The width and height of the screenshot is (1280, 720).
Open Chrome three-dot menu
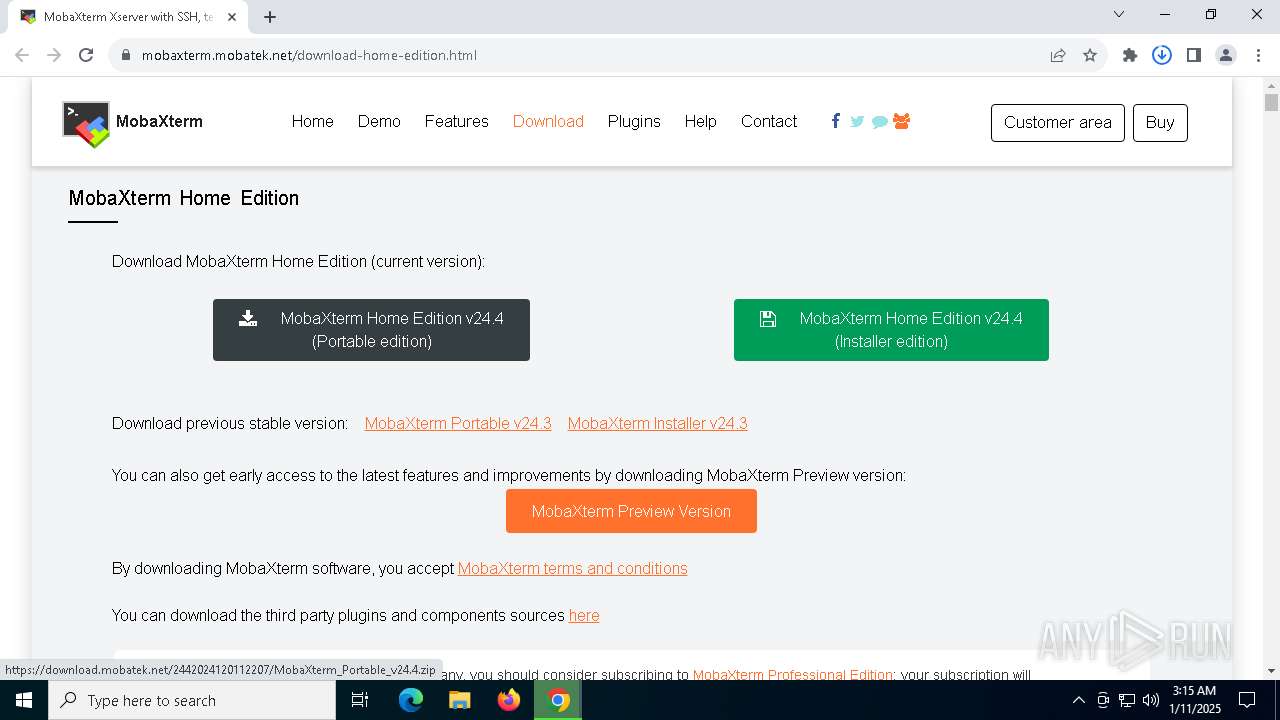pos(1257,55)
